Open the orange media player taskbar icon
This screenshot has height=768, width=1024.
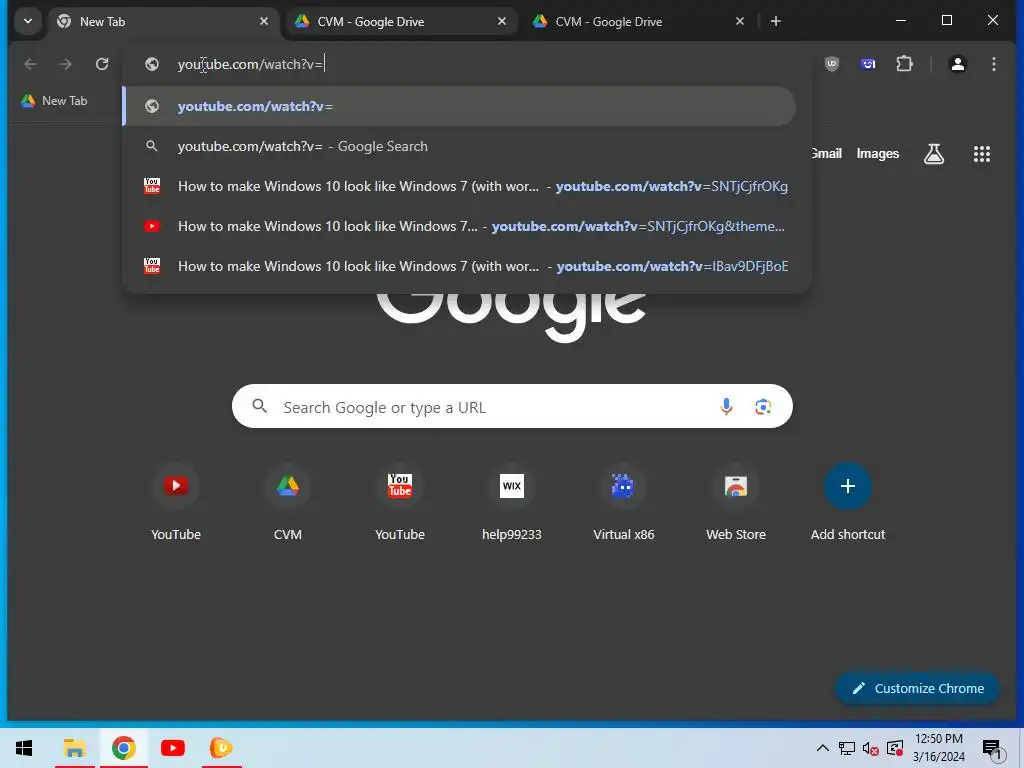[x=221, y=748]
